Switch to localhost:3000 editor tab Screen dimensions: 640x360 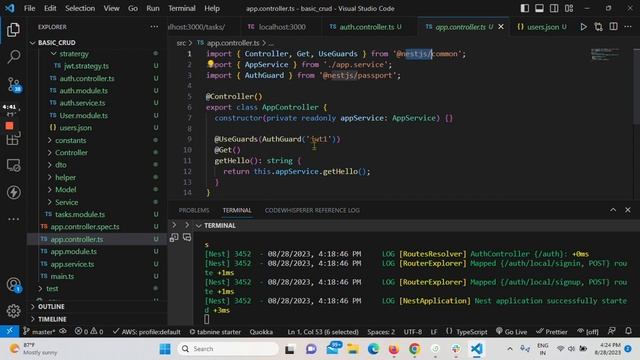point(282,27)
